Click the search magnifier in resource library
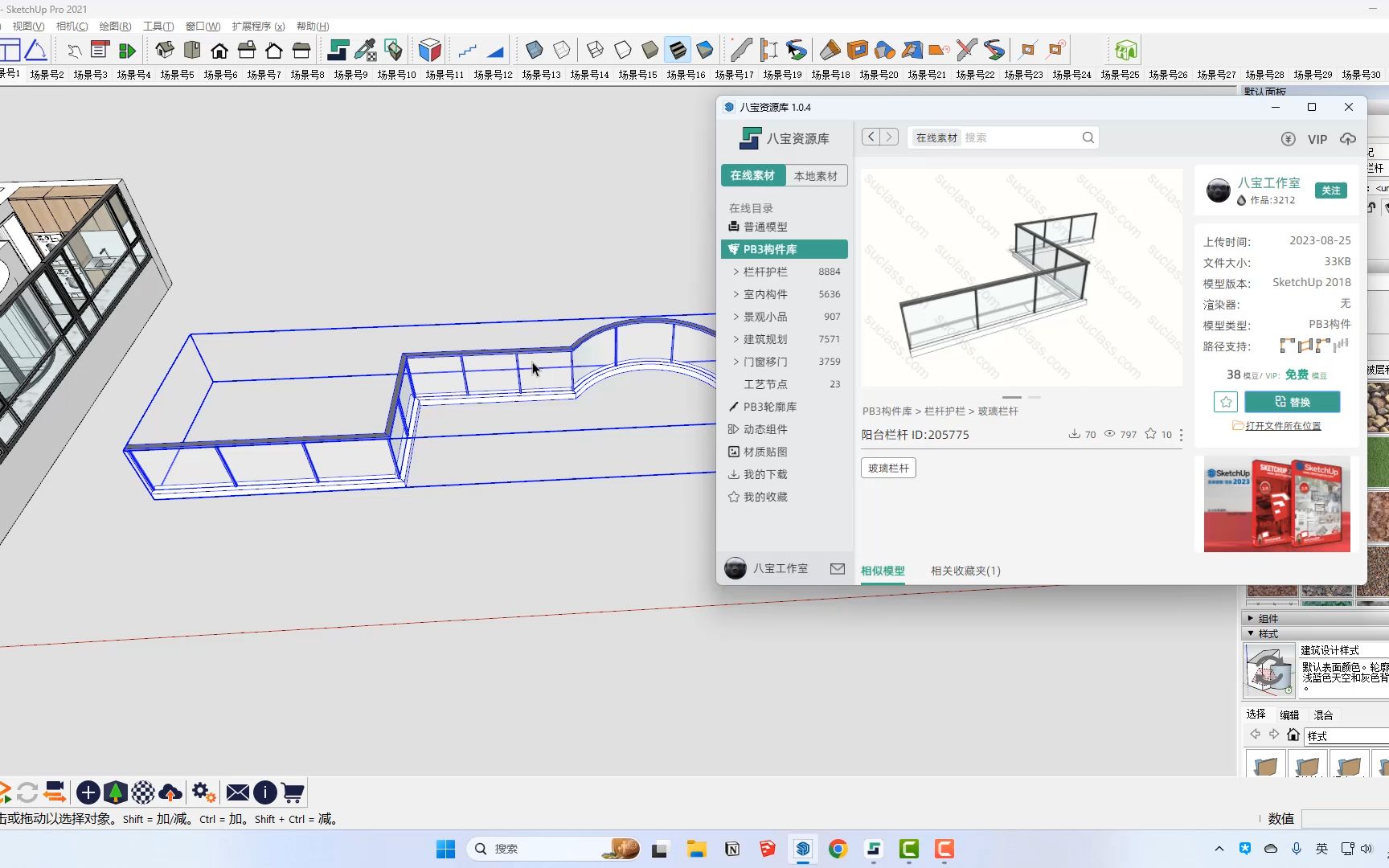 point(1088,137)
